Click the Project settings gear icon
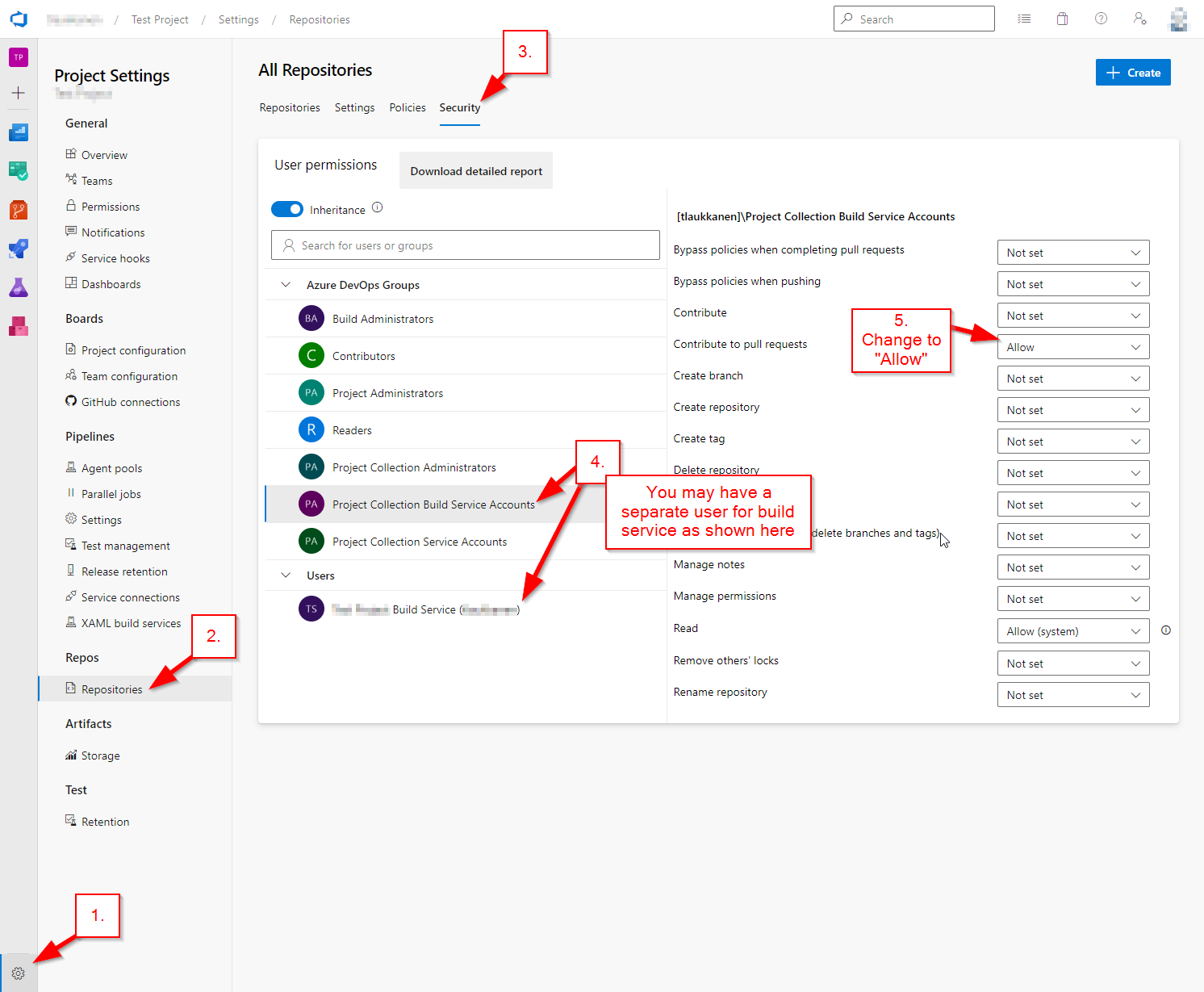This screenshot has height=992, width=1204. (x=19, y=973)
